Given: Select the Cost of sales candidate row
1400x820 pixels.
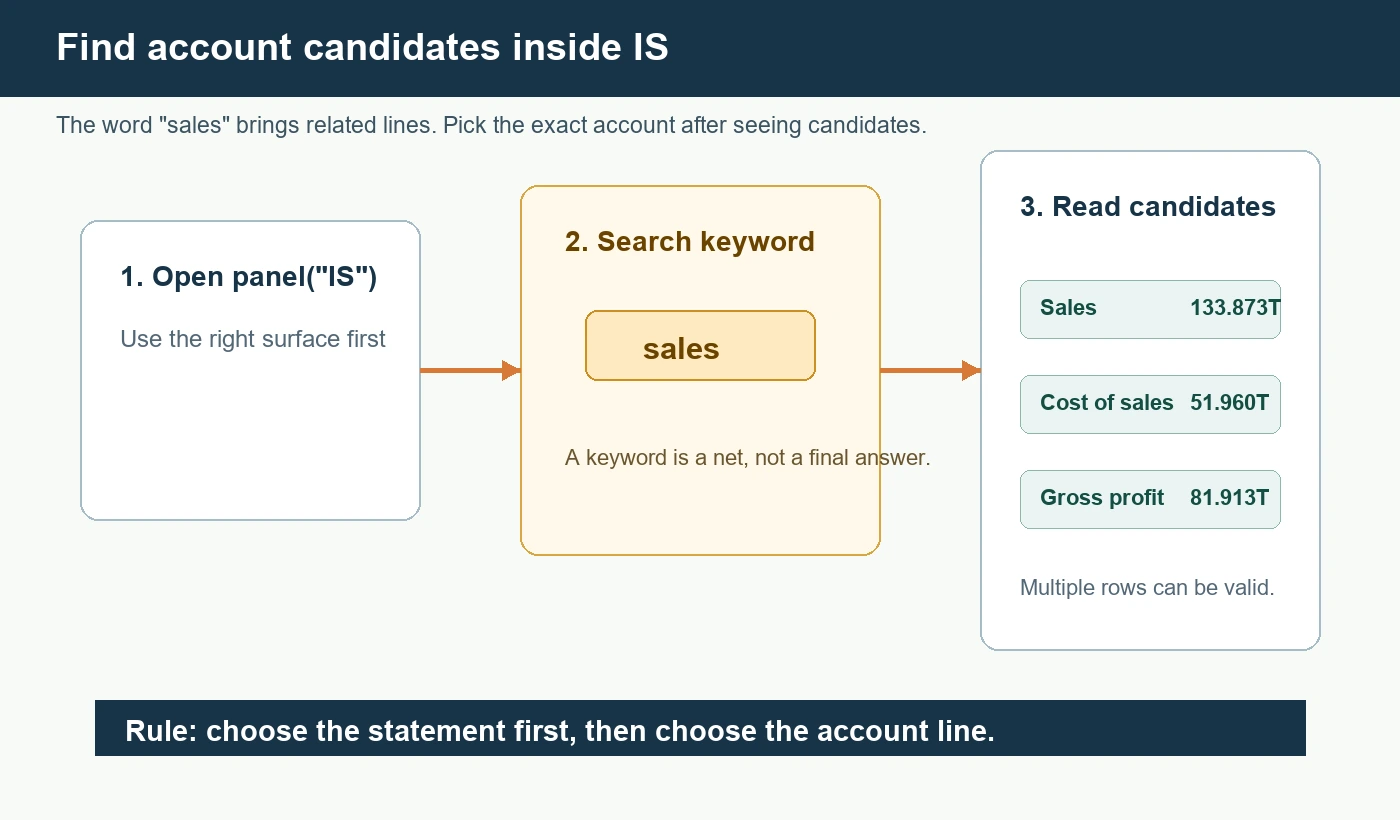Looking at the screenshot, I should pyautogui.click(x=1150, y=404).
